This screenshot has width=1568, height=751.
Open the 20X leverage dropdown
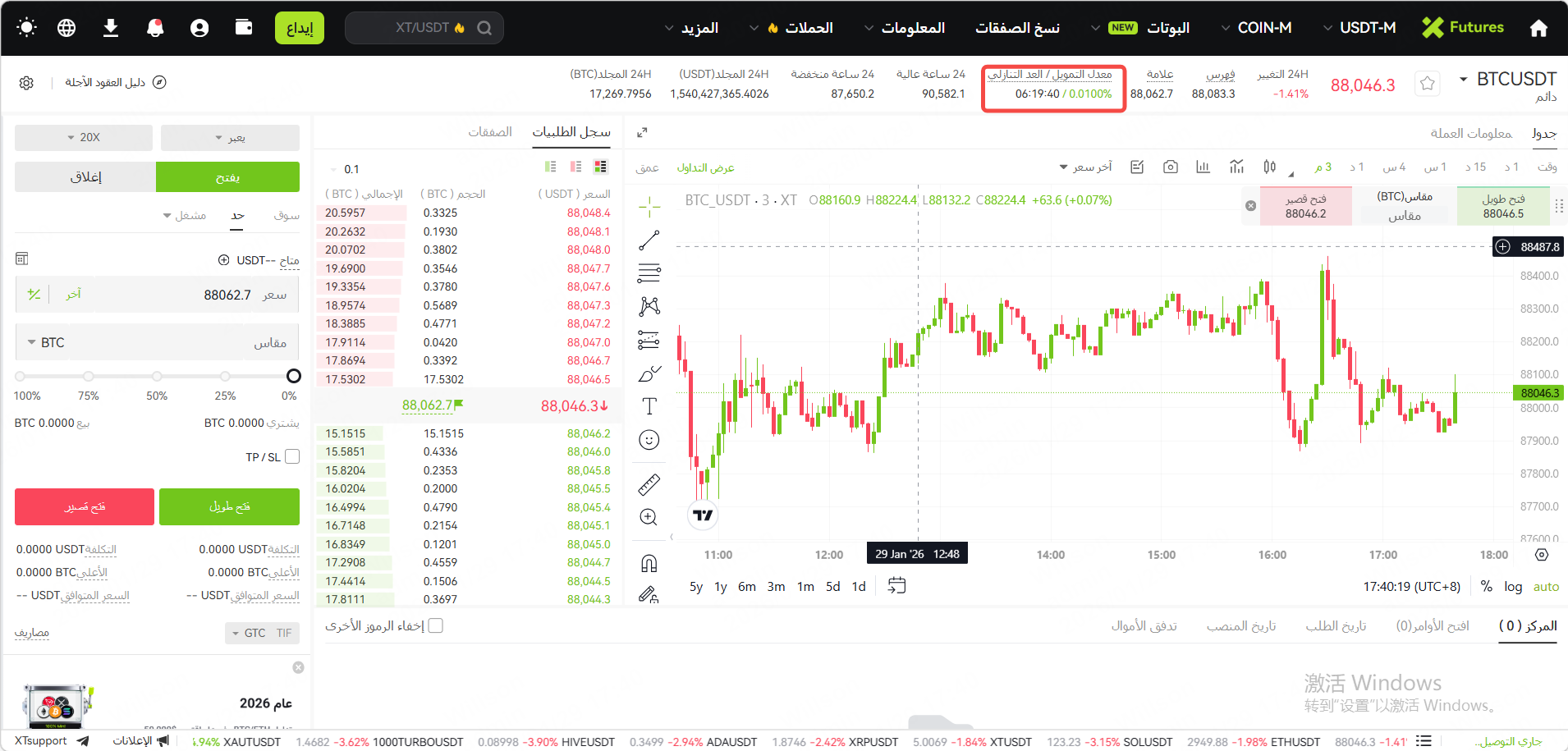tap(84, 138)
